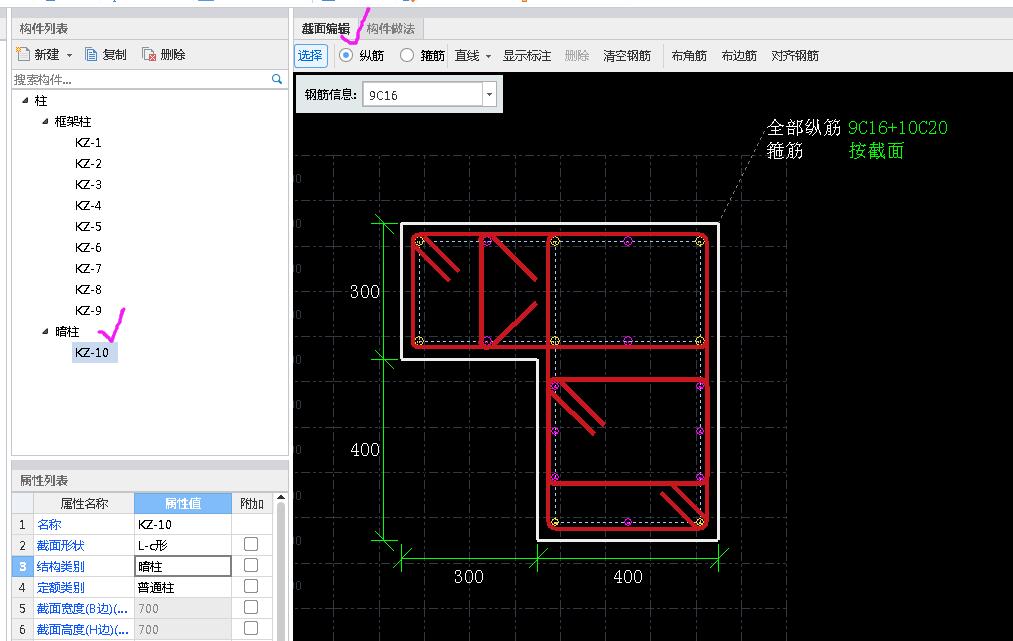The height and width of the screenshot is (641, 1013).
Task: Click the 复制 (Copy) icon
Action: 91,54
